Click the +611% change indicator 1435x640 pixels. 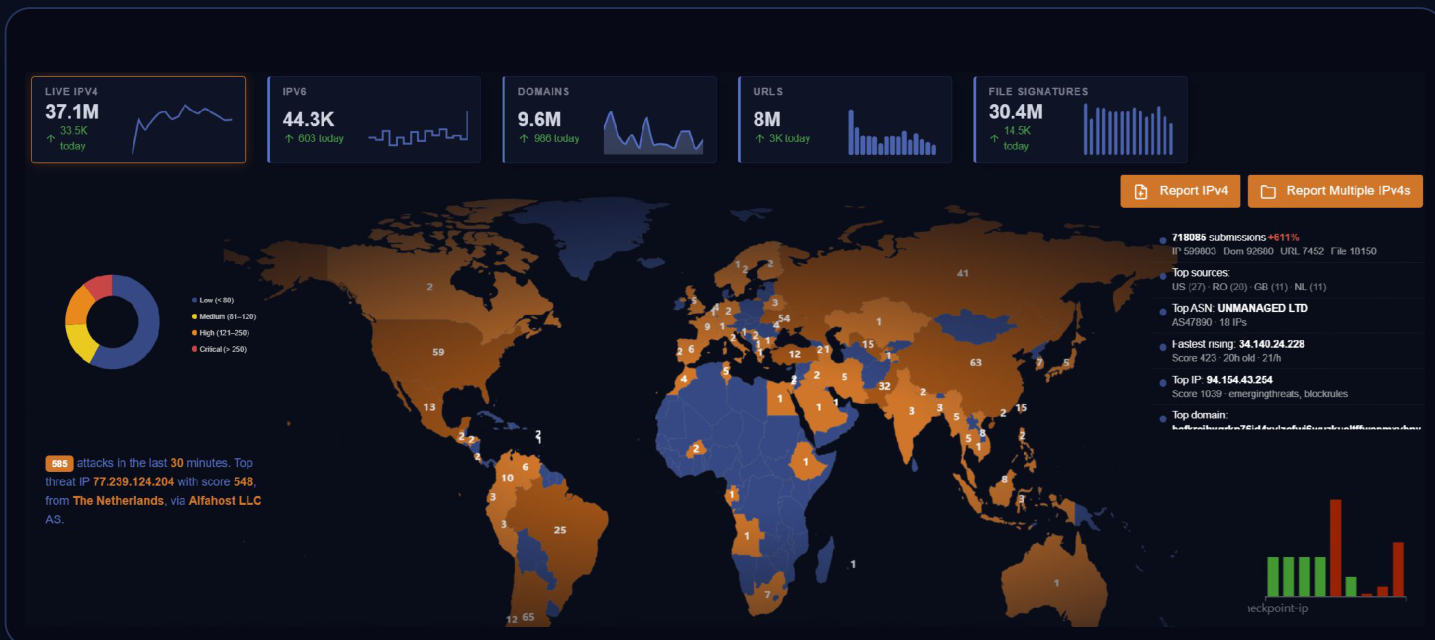click(1284, 237)
